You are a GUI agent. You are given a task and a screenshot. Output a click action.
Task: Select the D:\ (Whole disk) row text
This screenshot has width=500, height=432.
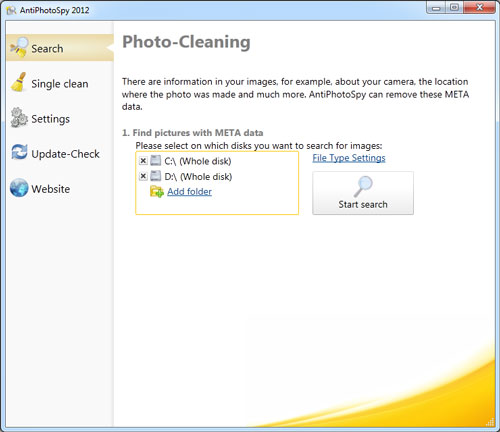pos(198,177)
